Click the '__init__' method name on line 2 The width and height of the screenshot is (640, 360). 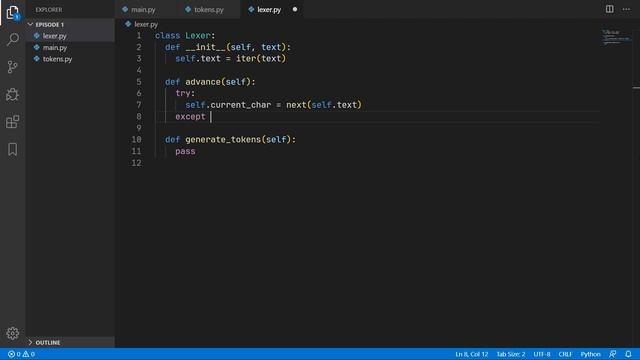tap(205, 47)
